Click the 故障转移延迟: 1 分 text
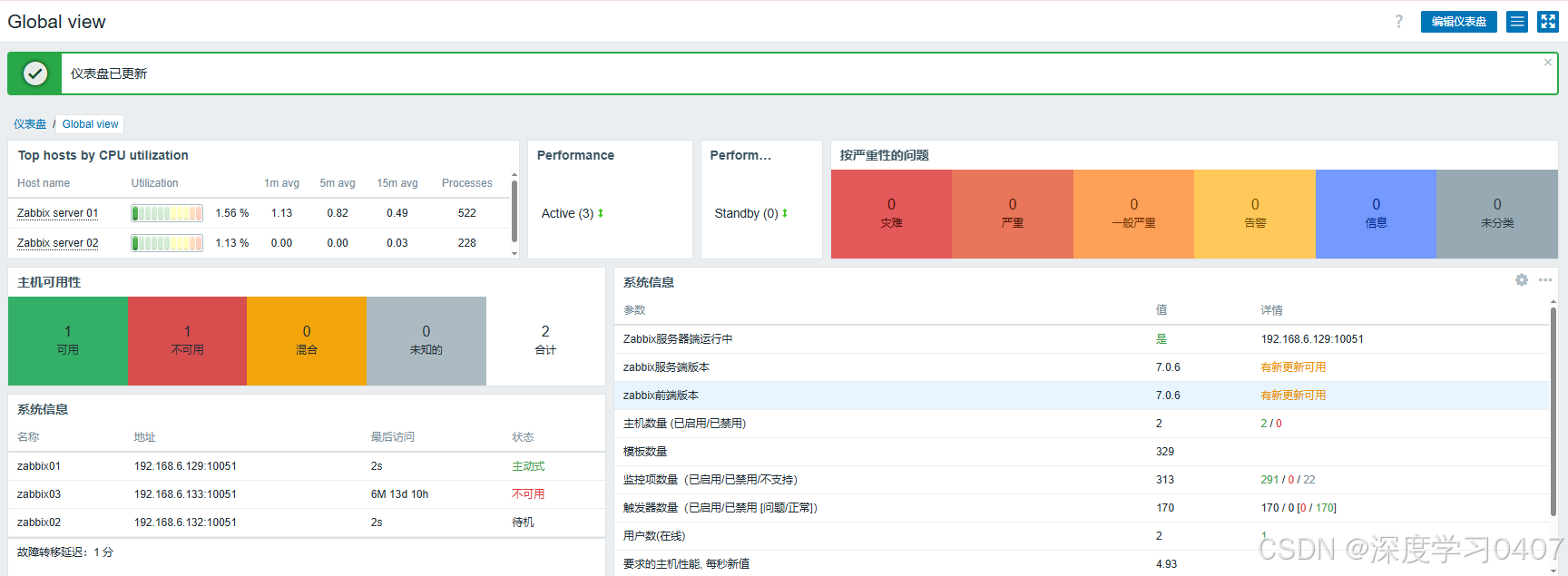The height and width of the screenshot is (576, 1568). (65, 552)
